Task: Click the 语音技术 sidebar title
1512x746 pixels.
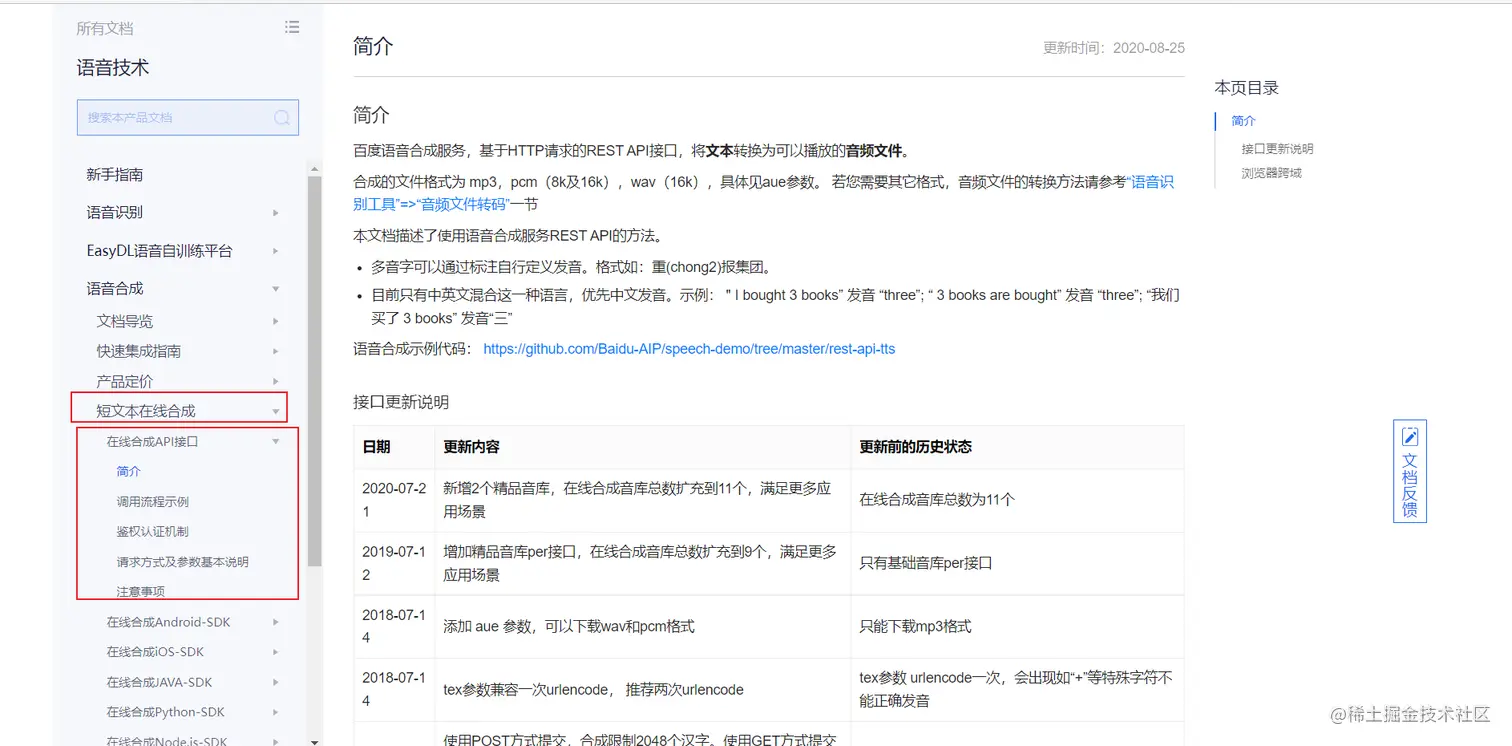Action: tap(113, 68)
